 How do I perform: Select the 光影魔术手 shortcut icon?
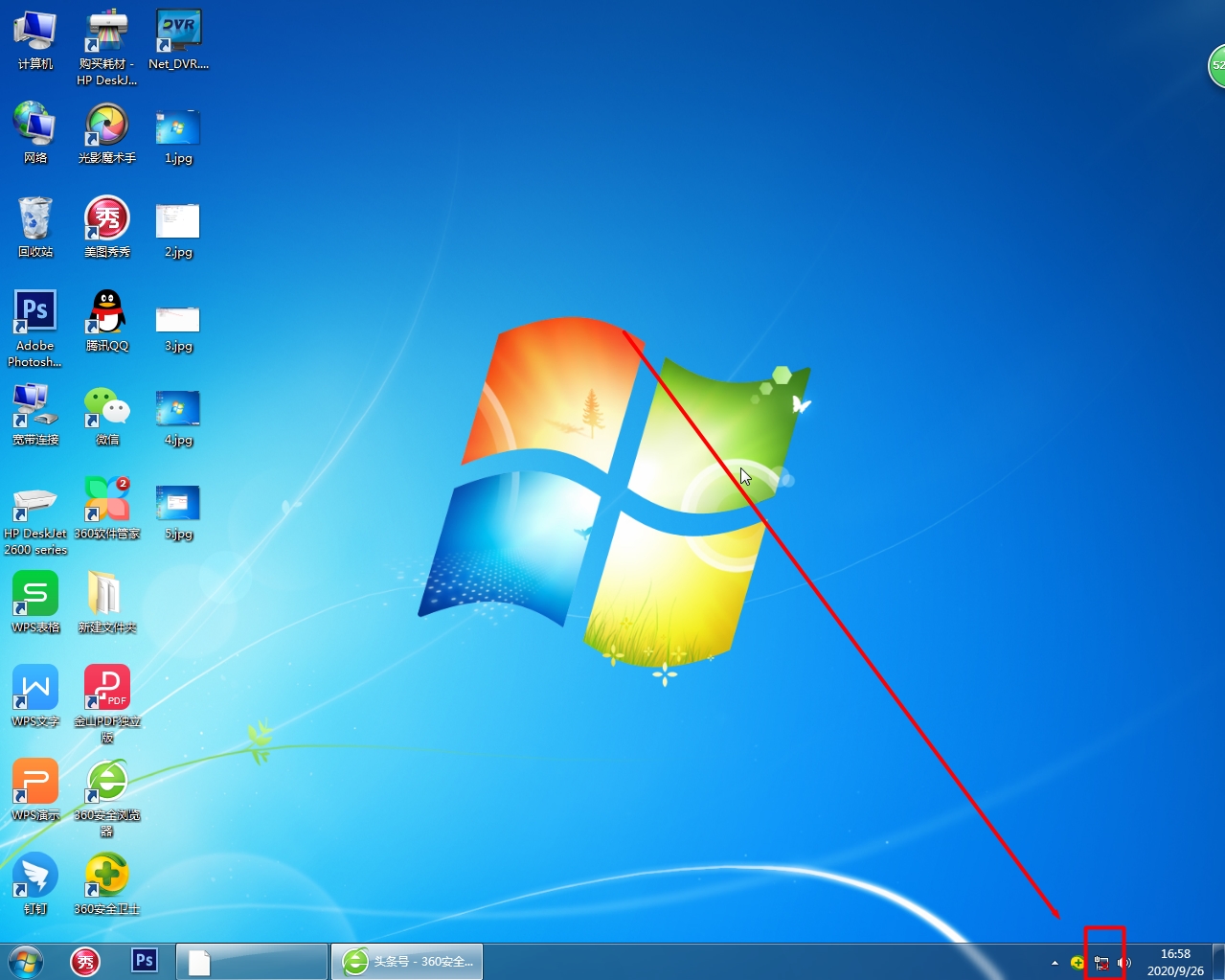[107, 133]
